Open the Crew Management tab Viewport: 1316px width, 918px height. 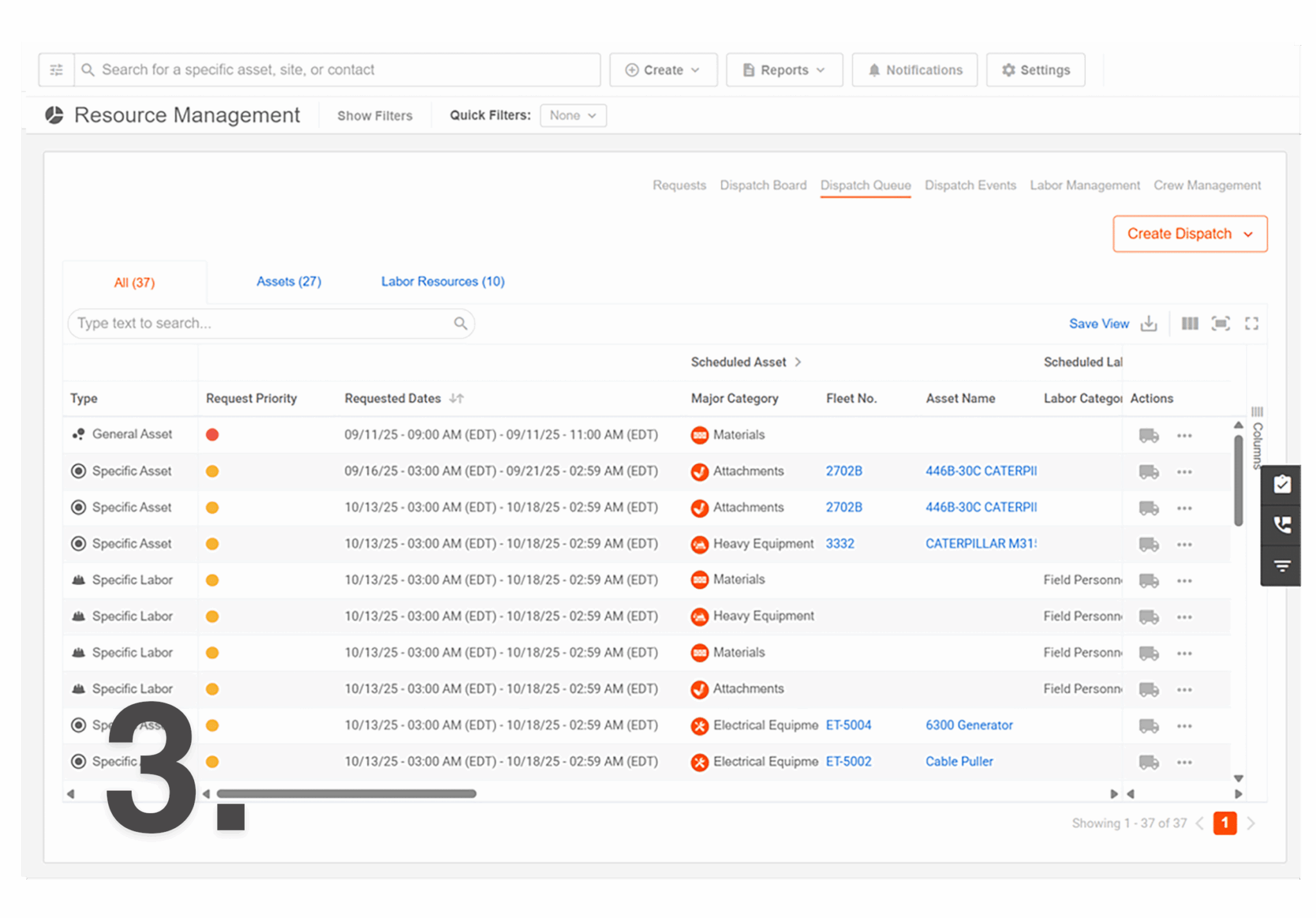pos(1207,185)
